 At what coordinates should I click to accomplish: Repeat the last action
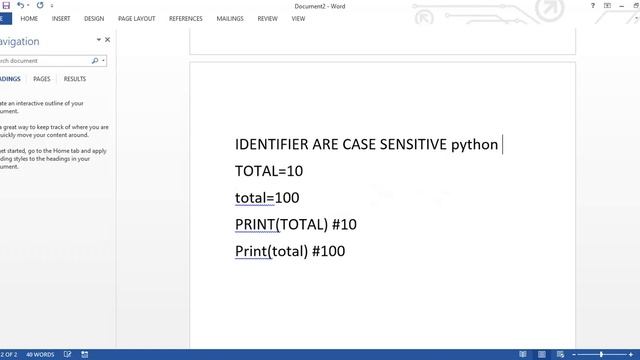tap(40, 5)
